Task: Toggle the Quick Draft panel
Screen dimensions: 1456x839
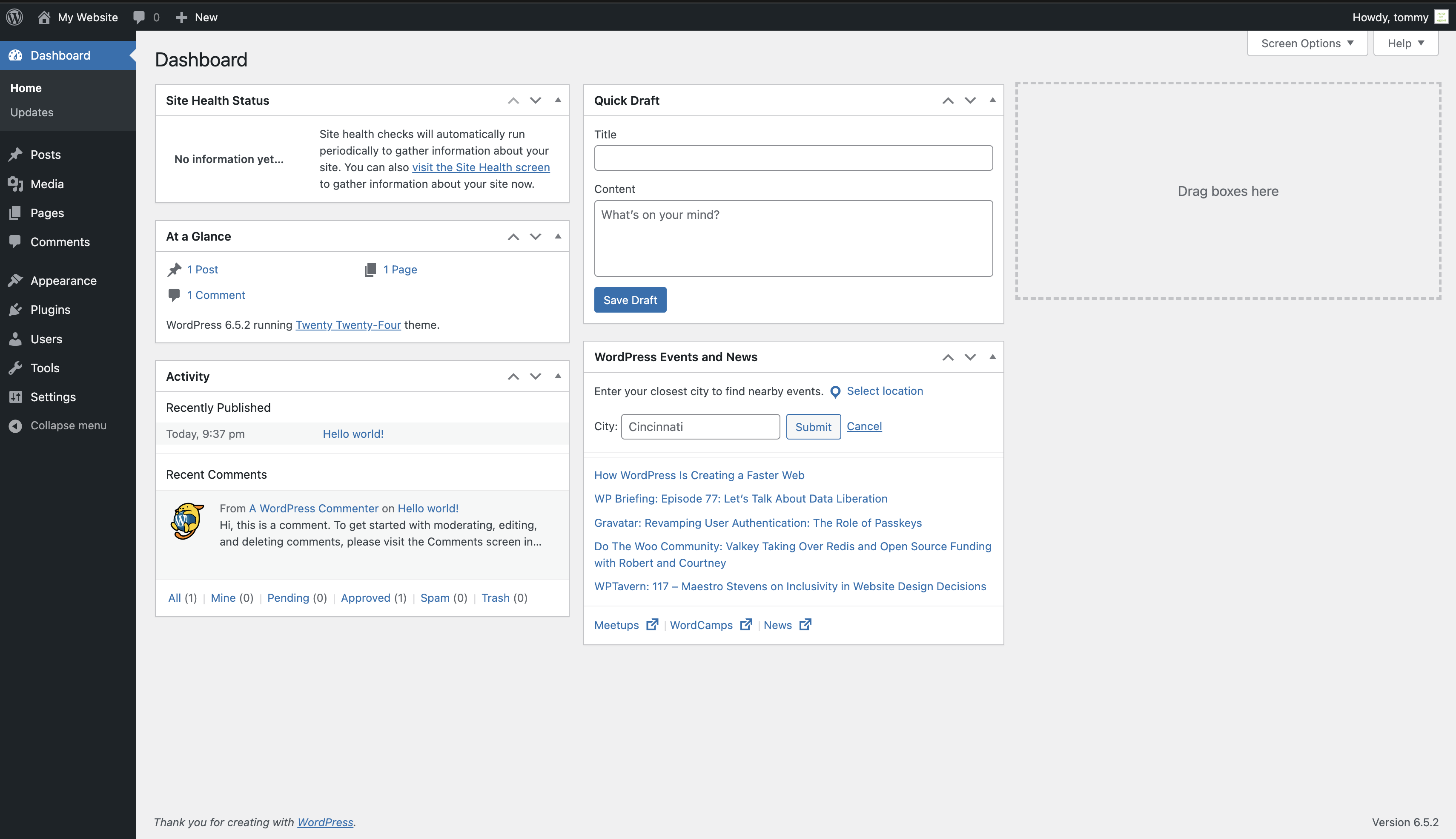Action: pos(992,100)
